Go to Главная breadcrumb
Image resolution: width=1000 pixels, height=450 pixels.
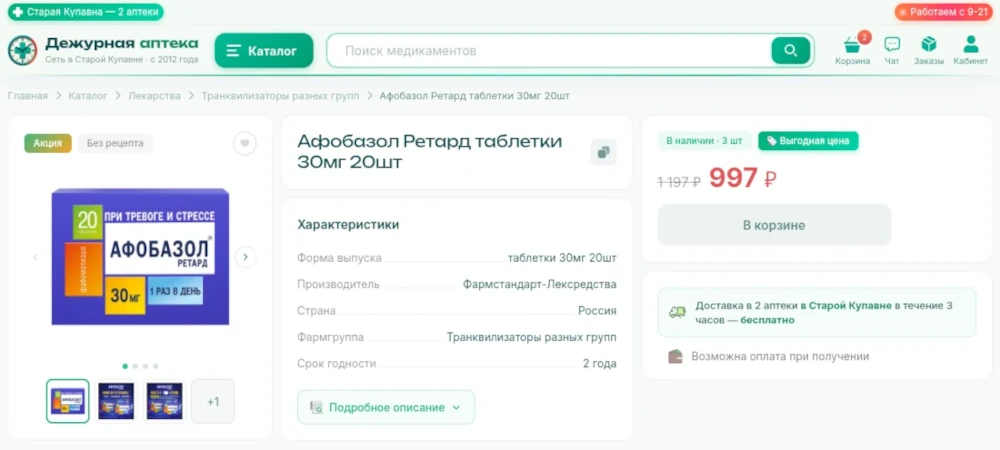click(x=27, y=96)
